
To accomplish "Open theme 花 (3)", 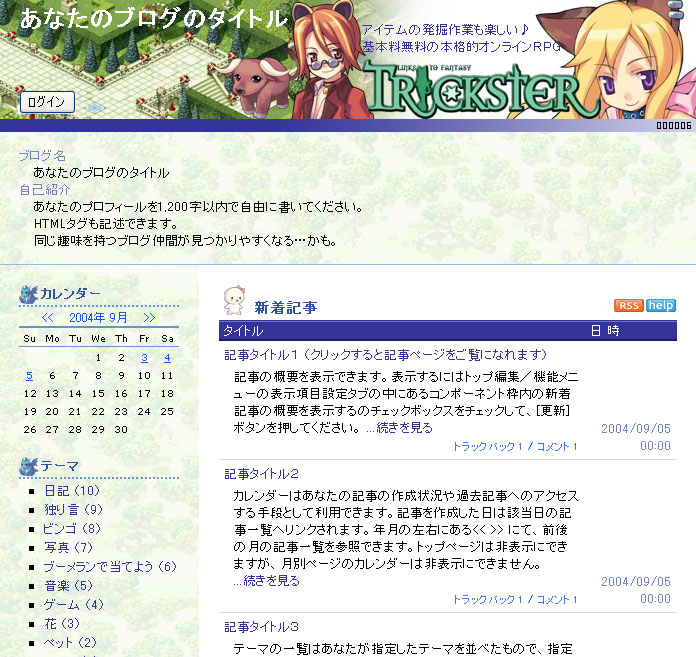I will pos(62,624).
